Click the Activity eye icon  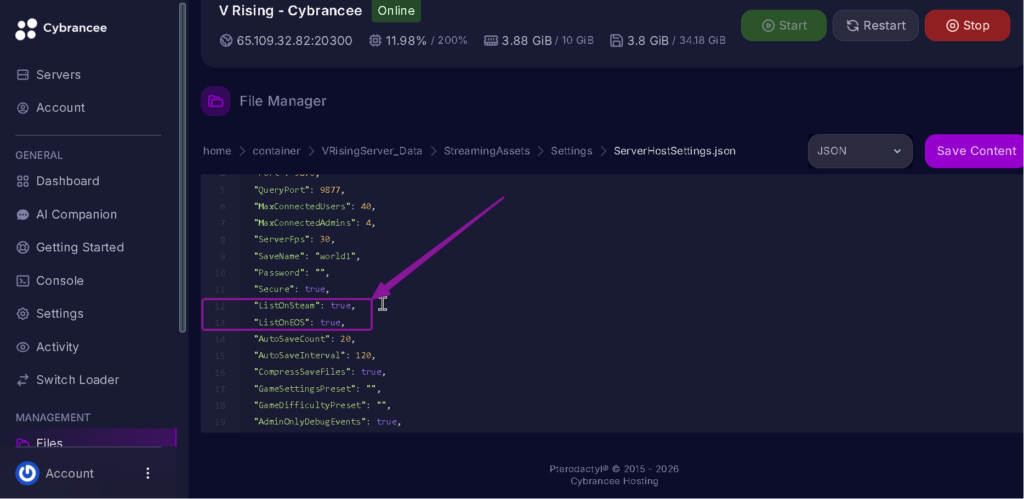[23, 347]
